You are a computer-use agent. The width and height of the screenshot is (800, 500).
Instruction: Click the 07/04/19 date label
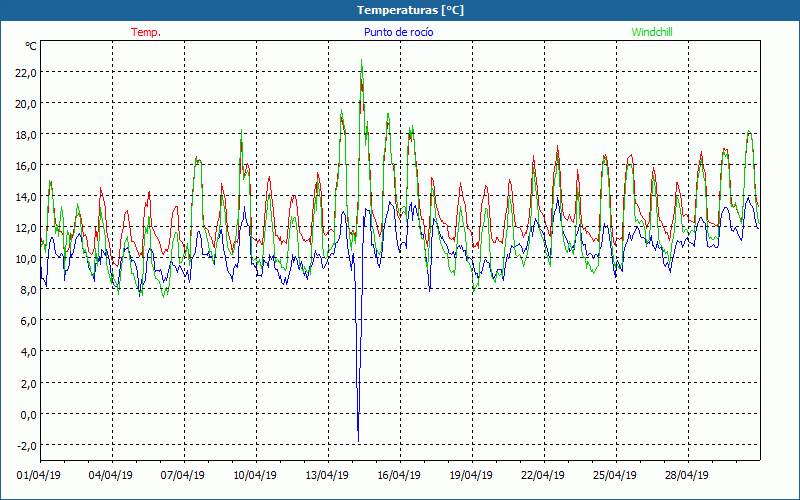point(183,475)
